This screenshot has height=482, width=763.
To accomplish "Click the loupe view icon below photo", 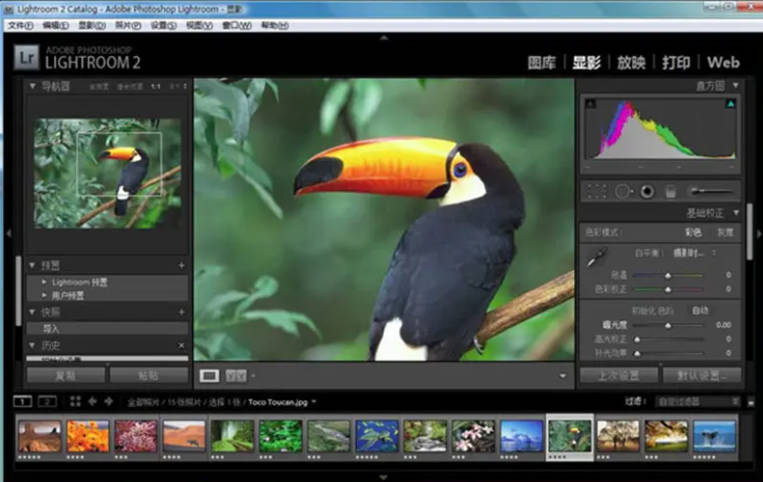I will pos(209,376).
